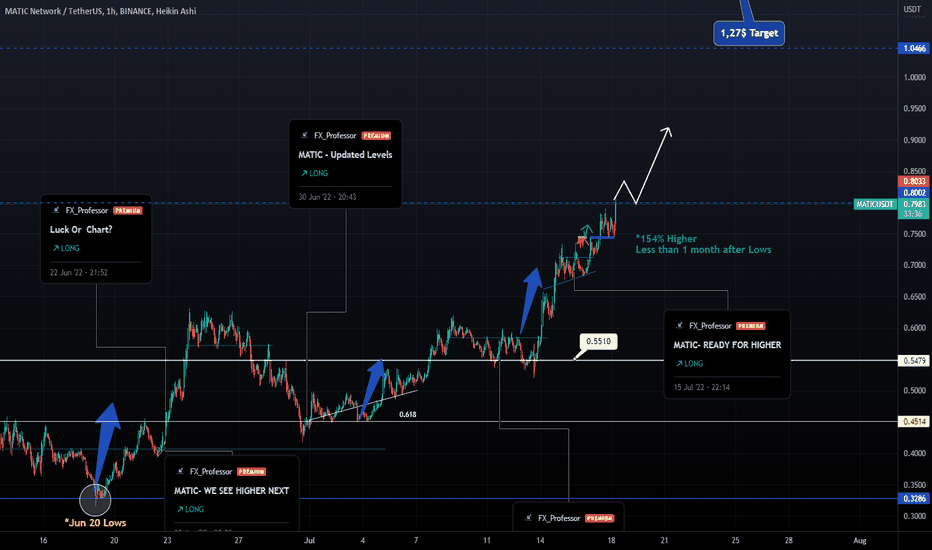Click the 0.4514 horizontal line price tag

pyautogui.click(x=914, y=422)
